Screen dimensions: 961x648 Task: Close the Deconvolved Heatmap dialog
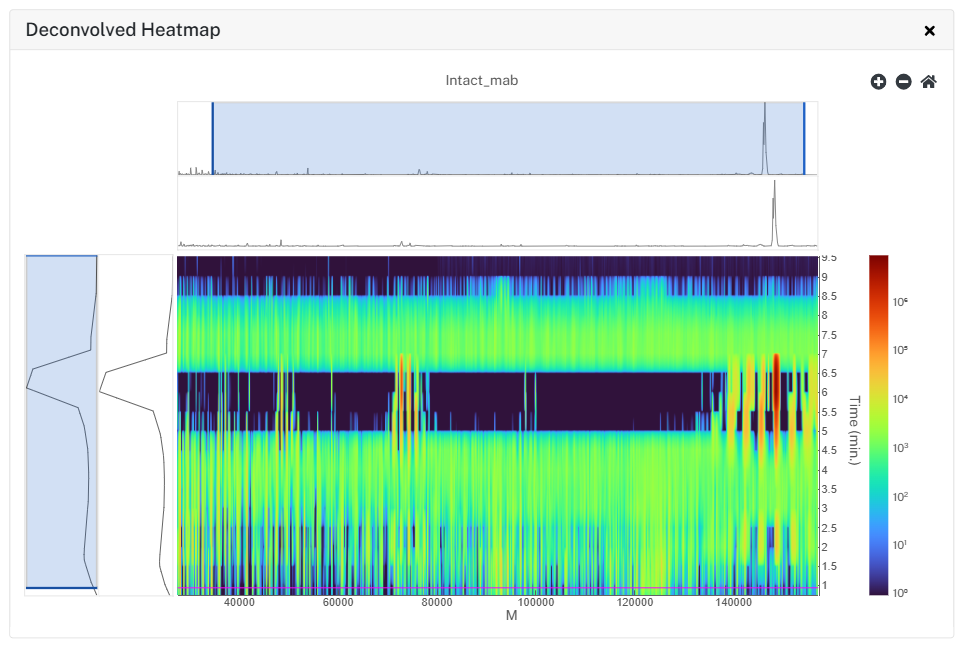coord(930,31)
